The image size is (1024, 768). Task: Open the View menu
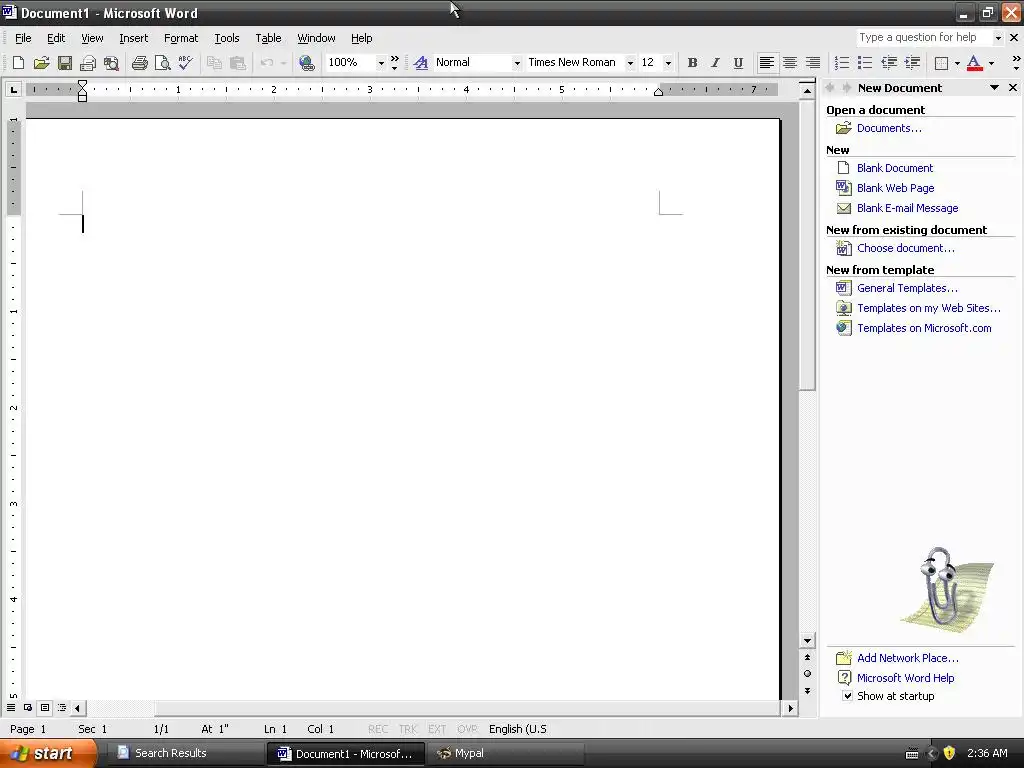(x=92, y=38)
